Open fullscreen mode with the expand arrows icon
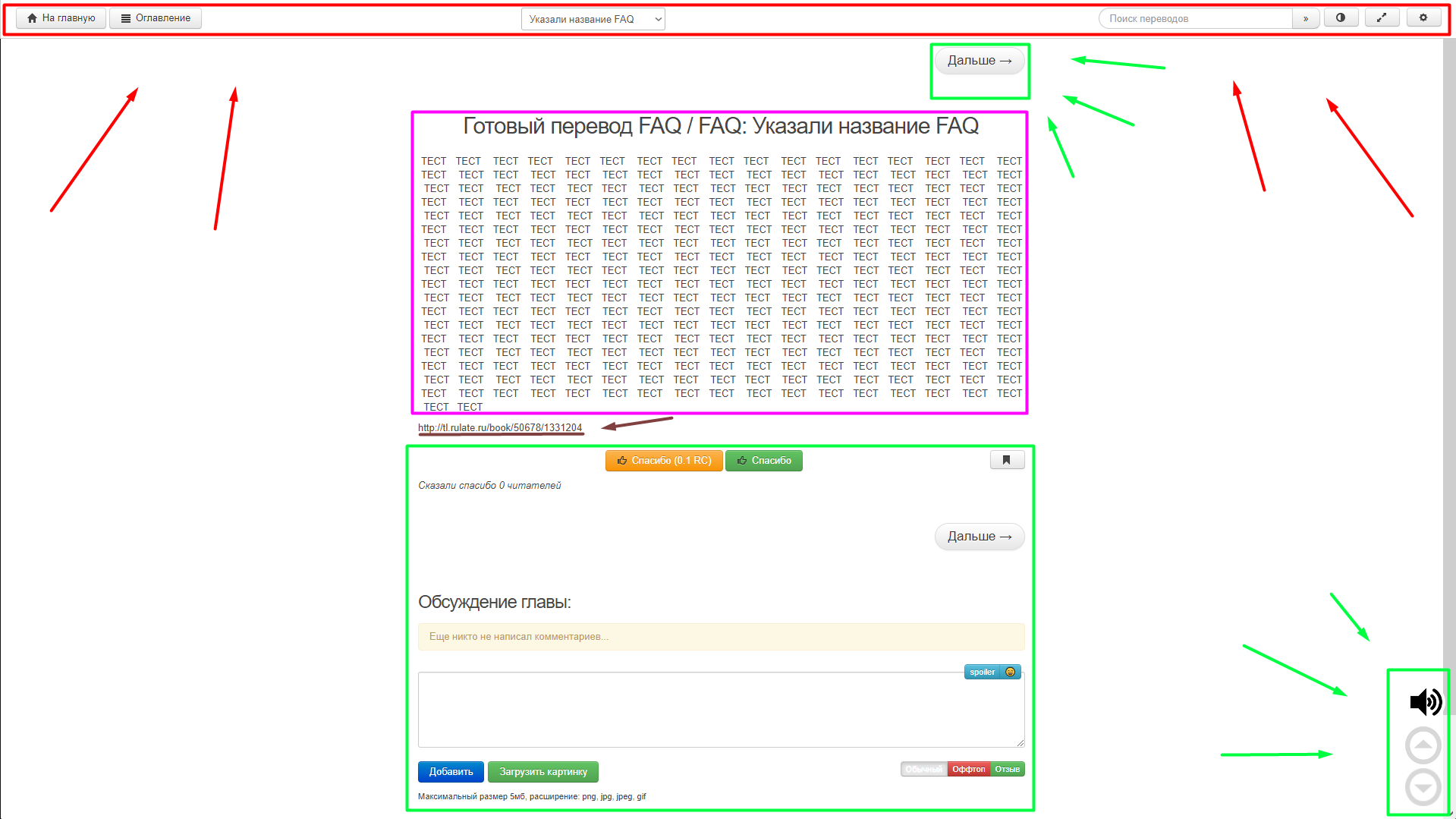The image size is (1456, 819). click(1382, 18)
